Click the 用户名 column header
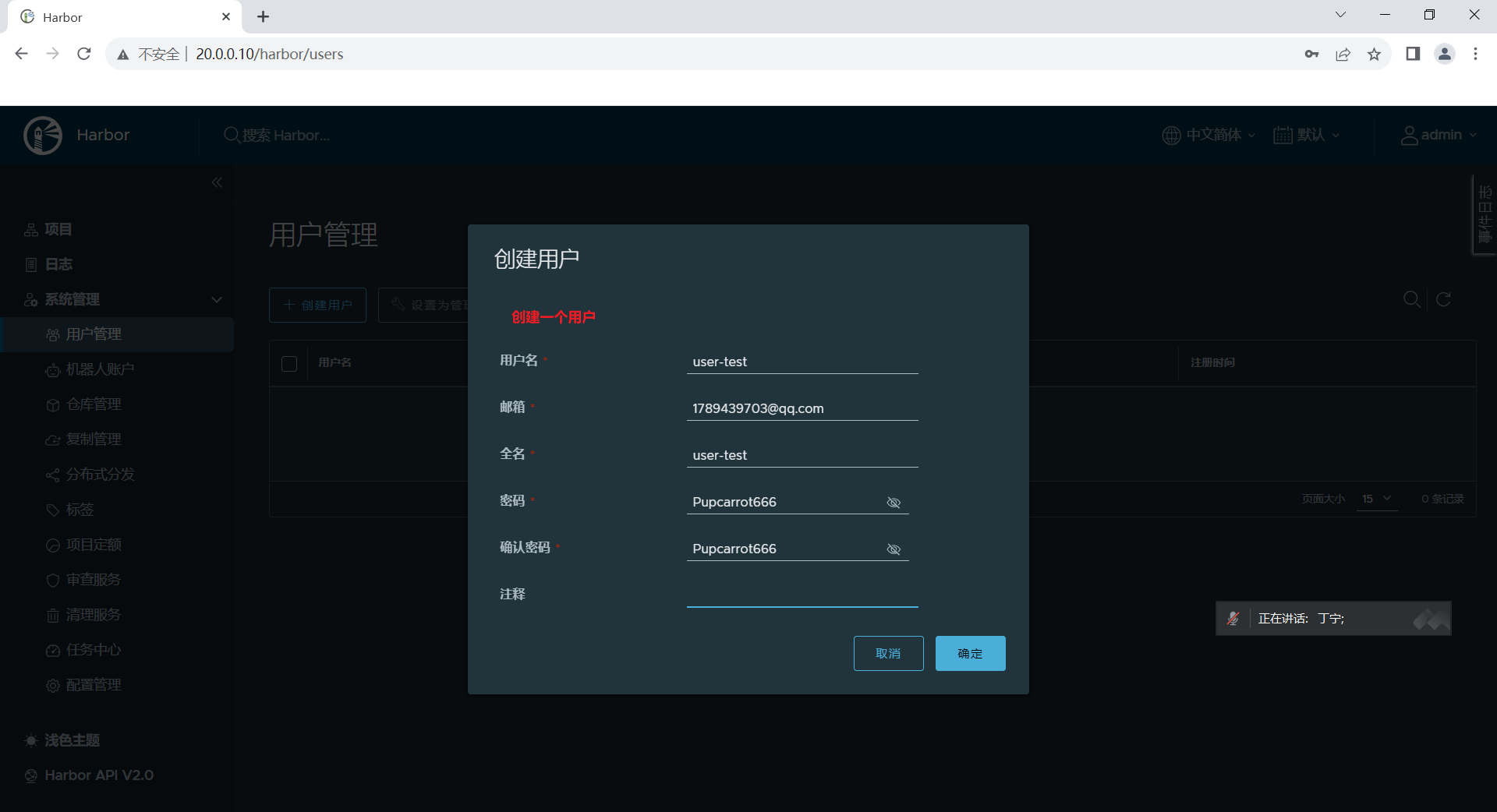Viewport: 1497px width, 812px height. click(334, 362)
